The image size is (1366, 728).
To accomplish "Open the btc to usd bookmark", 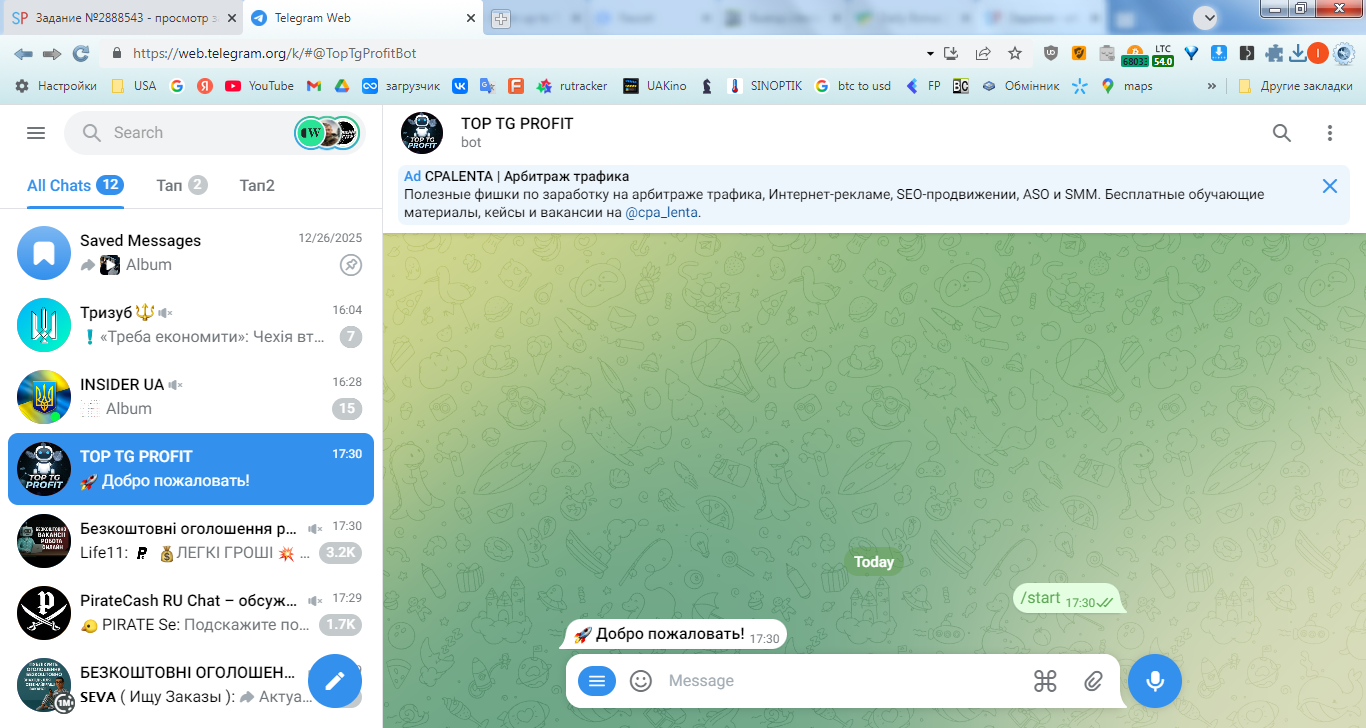I will [x=853, y=86].
